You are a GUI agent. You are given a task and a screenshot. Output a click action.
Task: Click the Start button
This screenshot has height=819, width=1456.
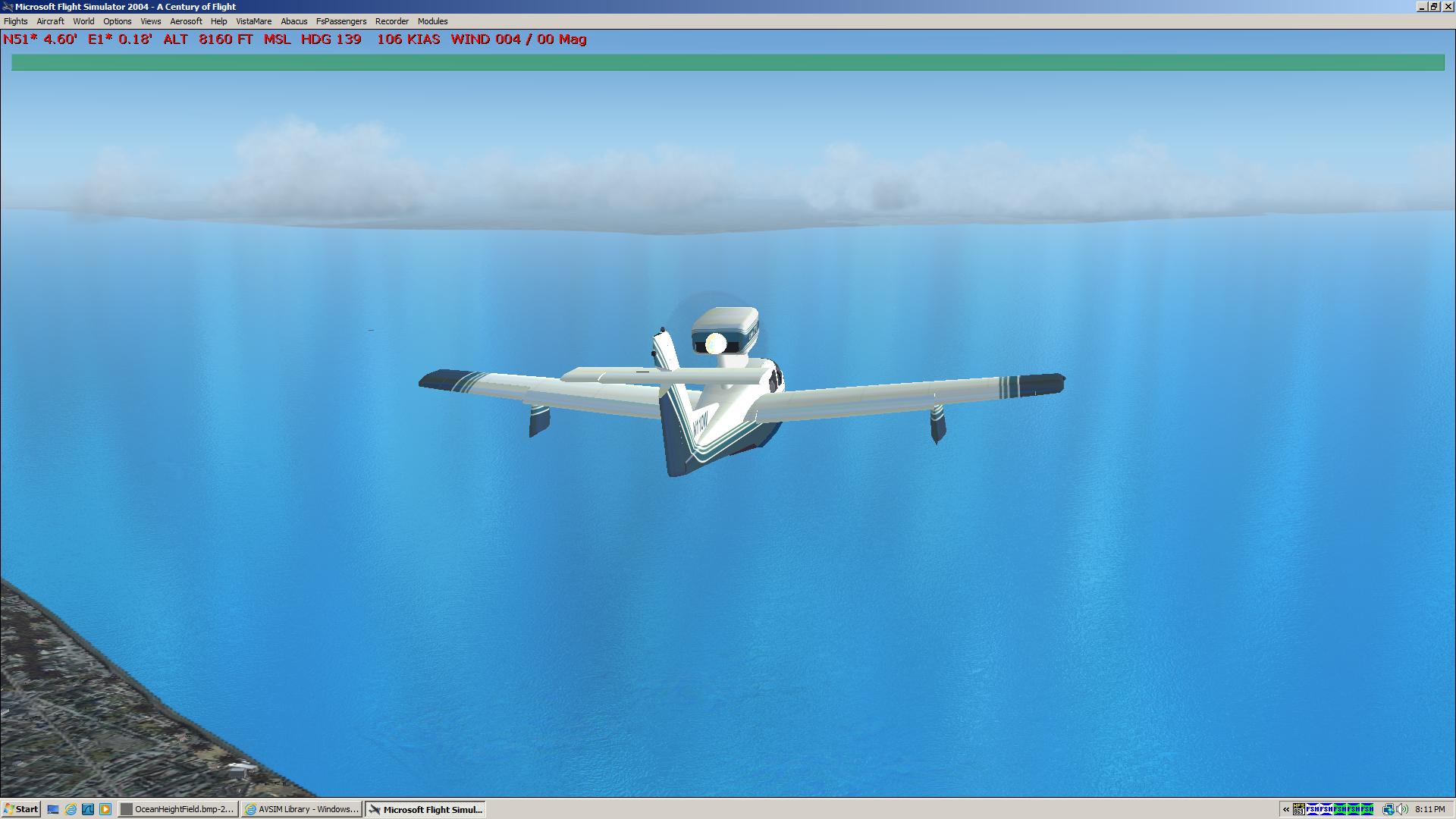(x=20, y=809)
